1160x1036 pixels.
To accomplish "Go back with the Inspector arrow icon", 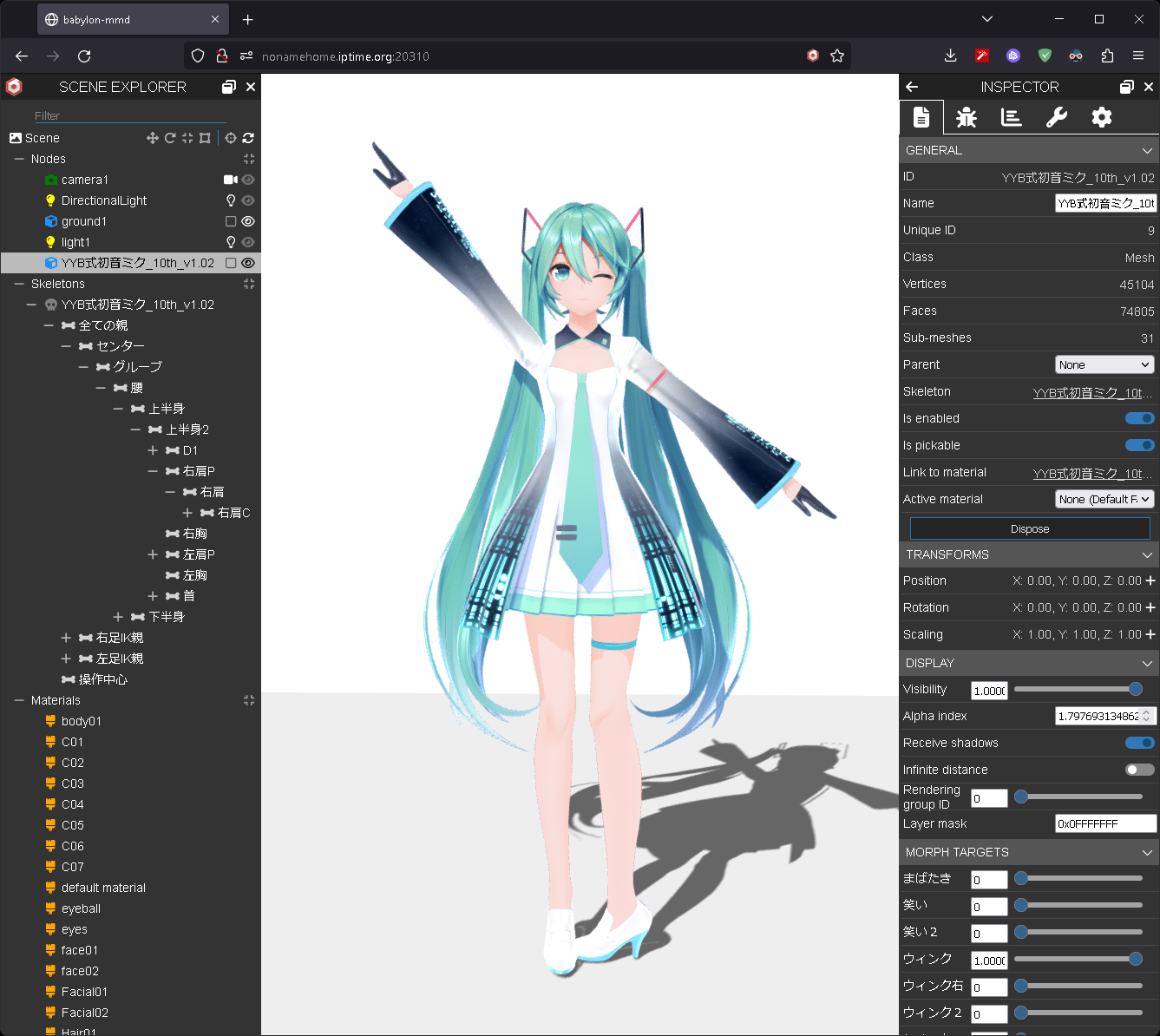I will pos(912,87).
